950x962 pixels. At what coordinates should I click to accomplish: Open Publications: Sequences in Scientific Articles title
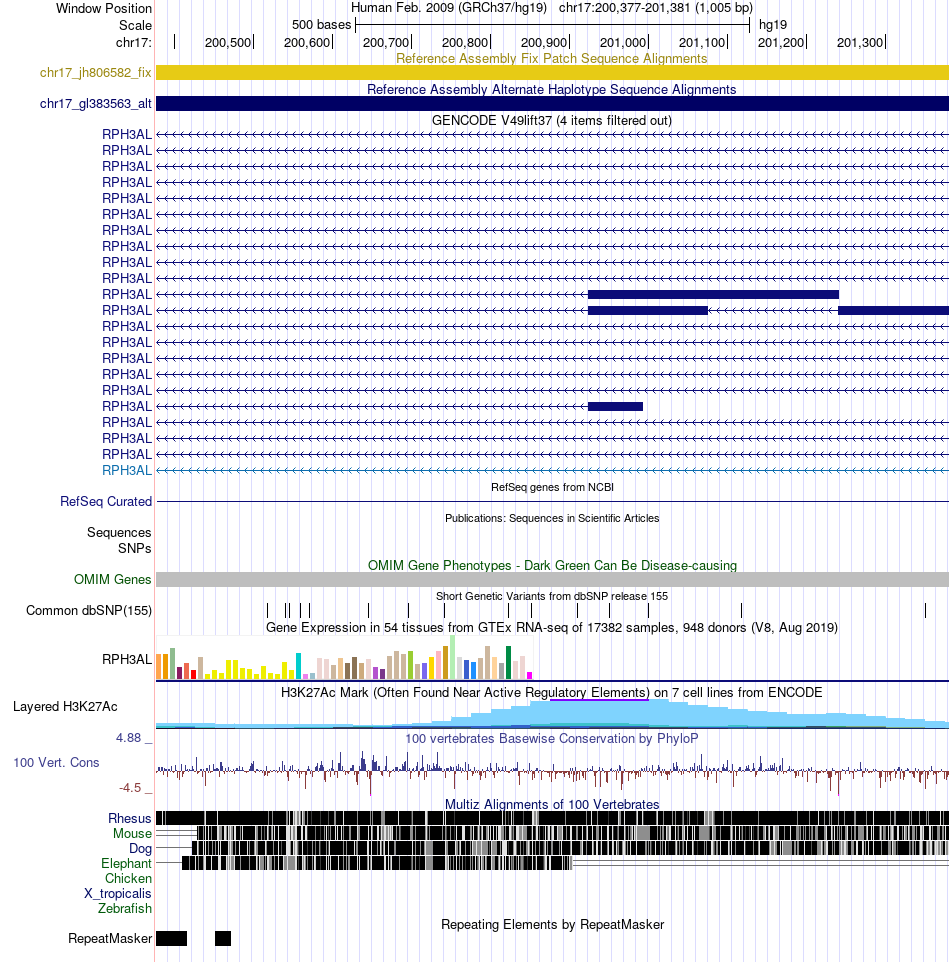[552, 518]
